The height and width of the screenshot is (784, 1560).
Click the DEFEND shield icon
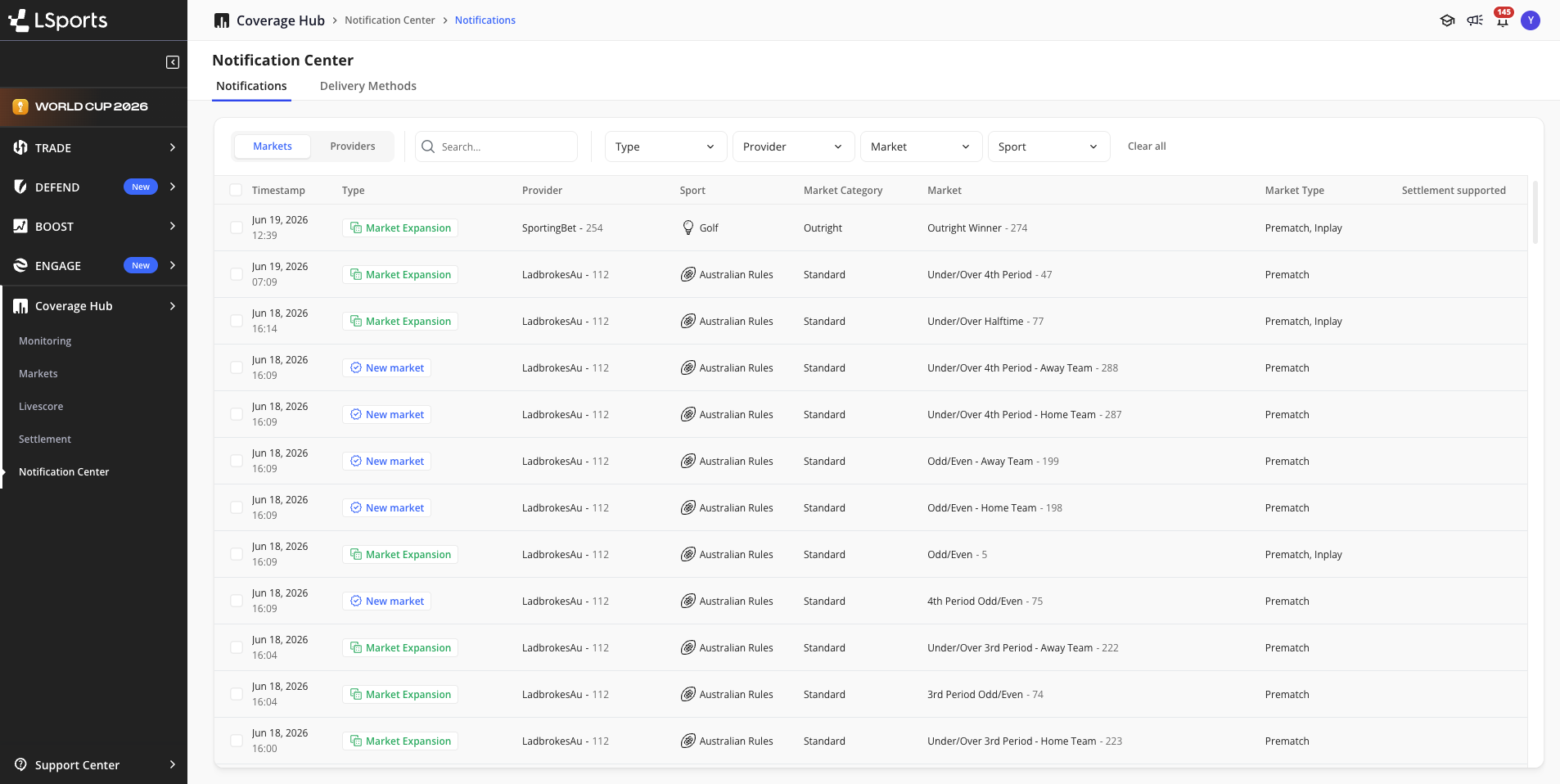pos(20,187)
